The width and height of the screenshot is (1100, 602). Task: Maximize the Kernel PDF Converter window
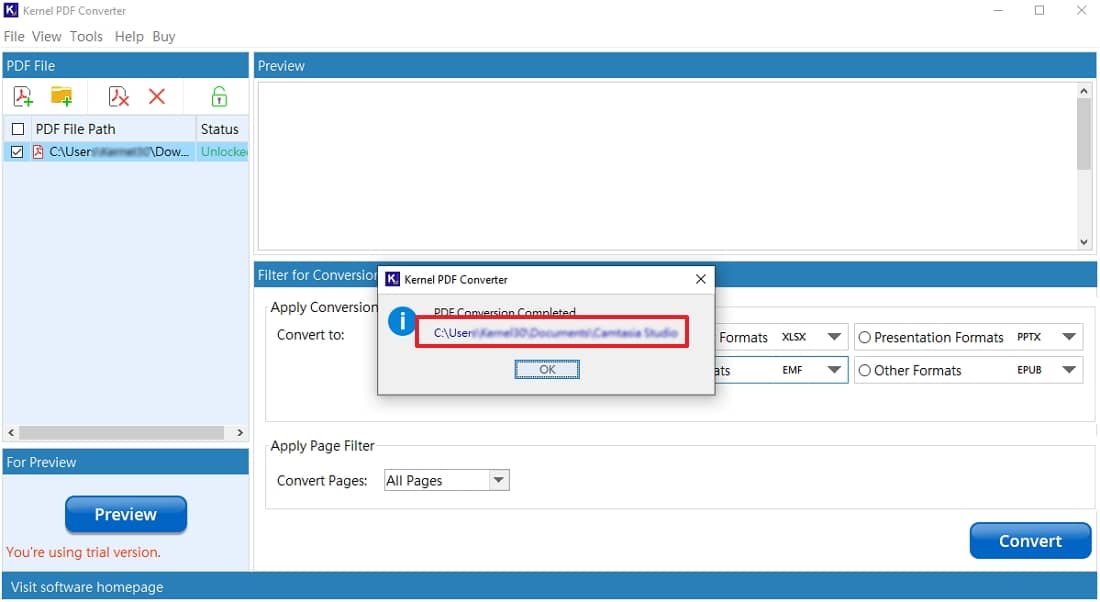pos(1040,11)
